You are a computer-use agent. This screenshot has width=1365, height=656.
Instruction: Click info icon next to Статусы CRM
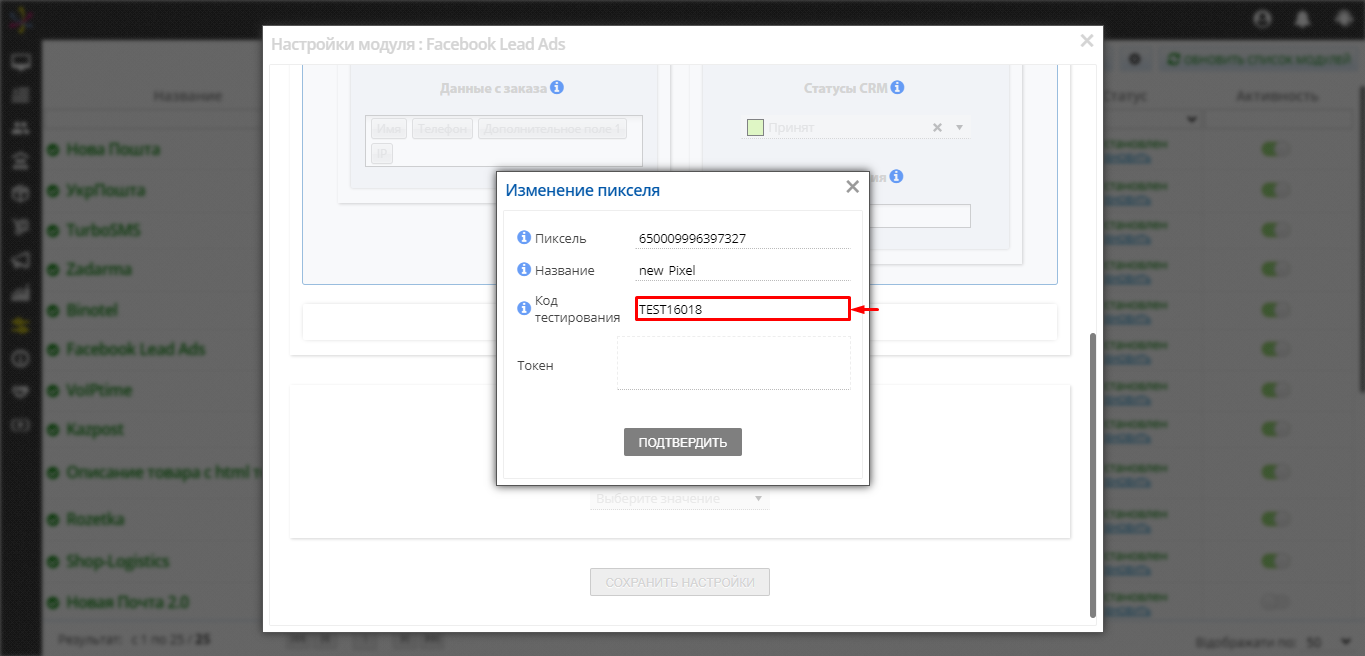897,87
